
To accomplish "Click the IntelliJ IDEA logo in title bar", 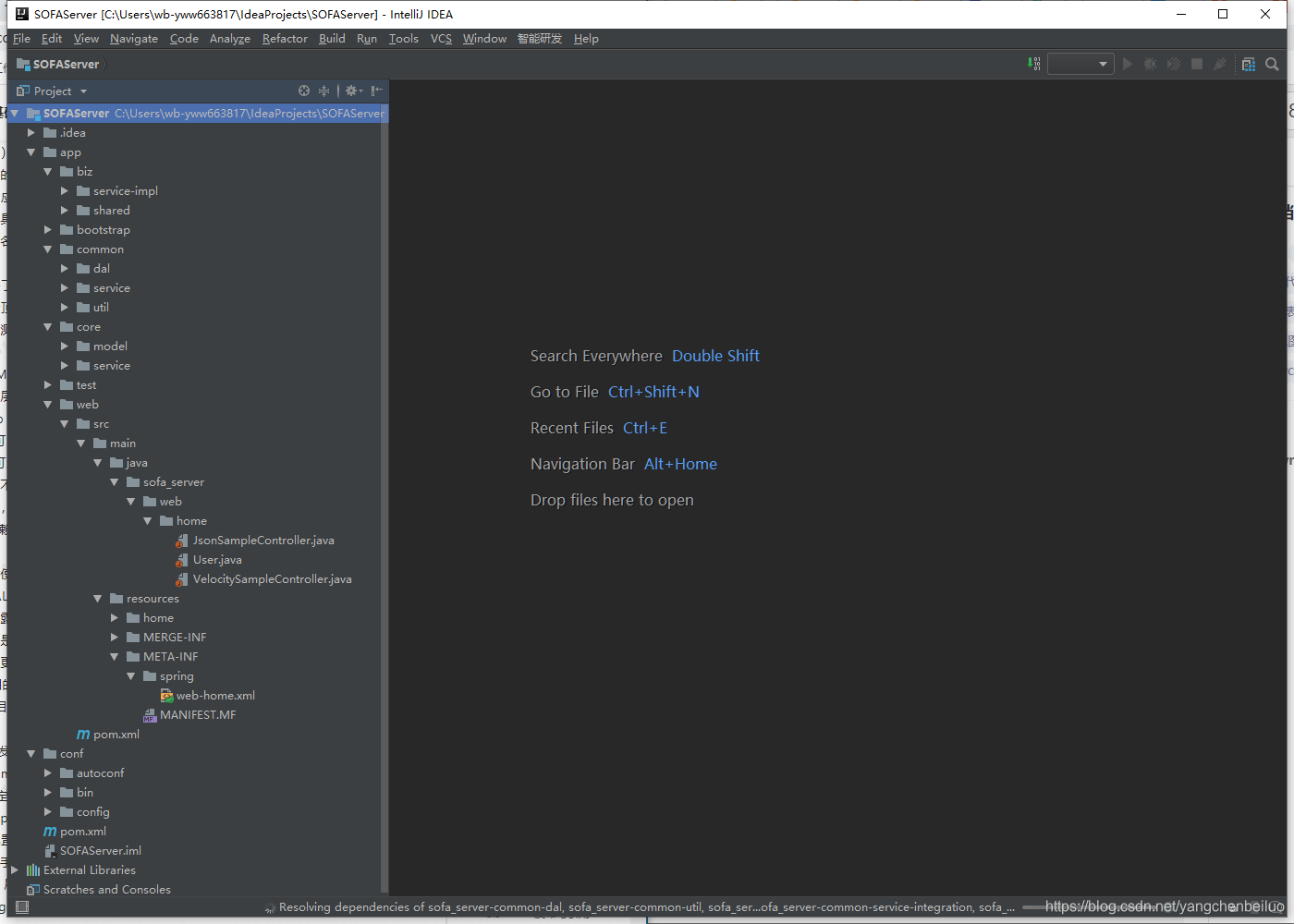I will [x=22, y=14].
